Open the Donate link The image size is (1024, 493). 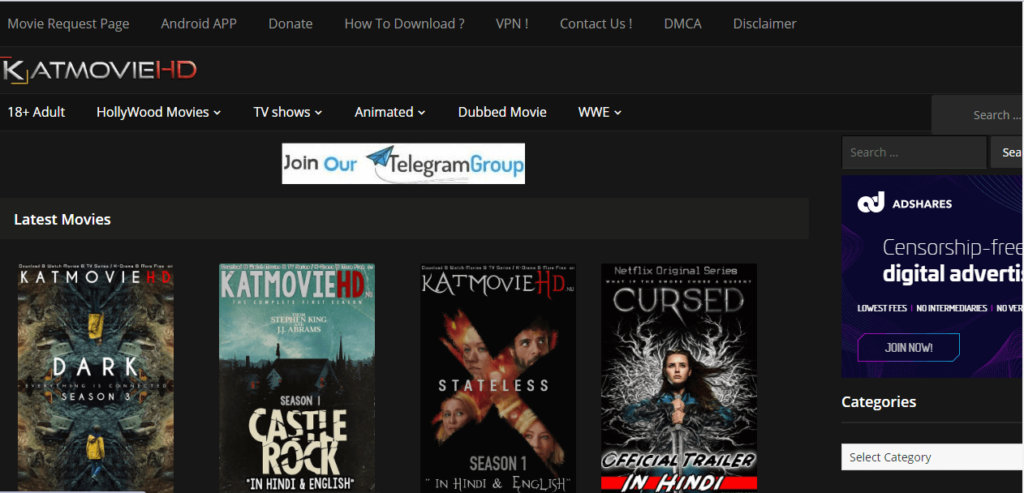291,24
